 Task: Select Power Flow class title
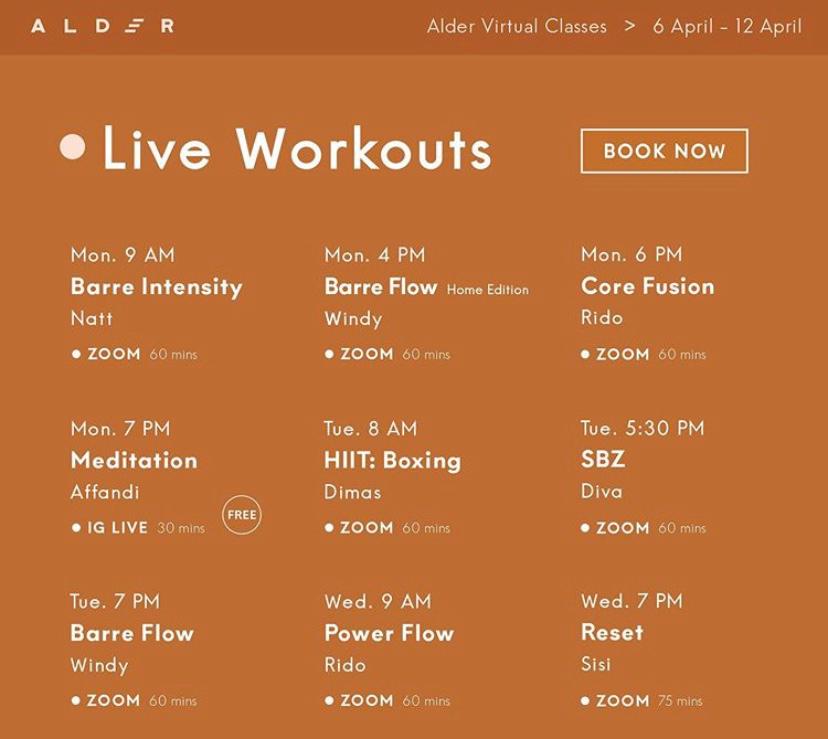389,633
